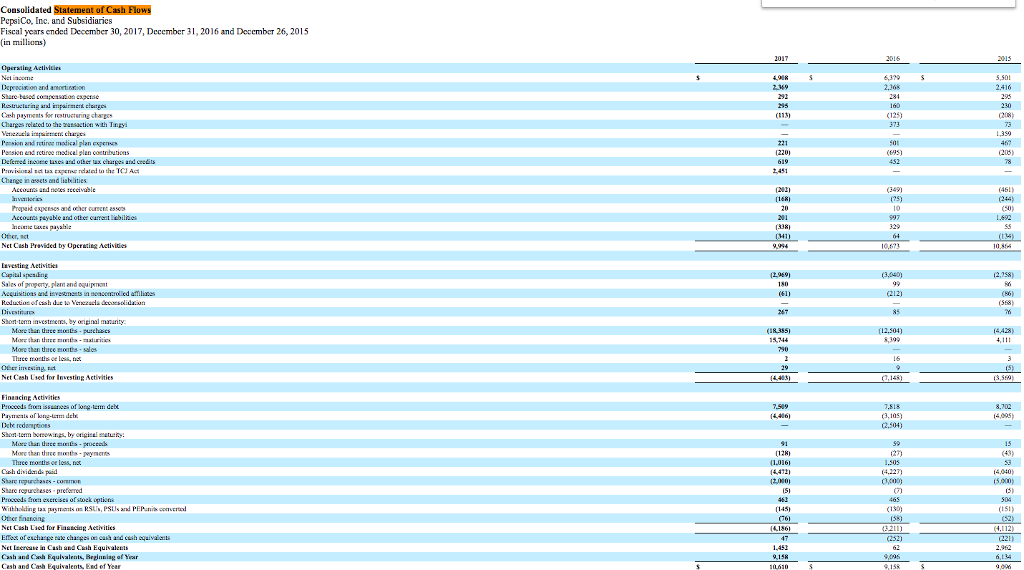Image resolution: width=1024 pixels, height=570 pixels.
Task: Click 'Pension and retiree medical plan expenses' label
Action: tap(59, 143)
